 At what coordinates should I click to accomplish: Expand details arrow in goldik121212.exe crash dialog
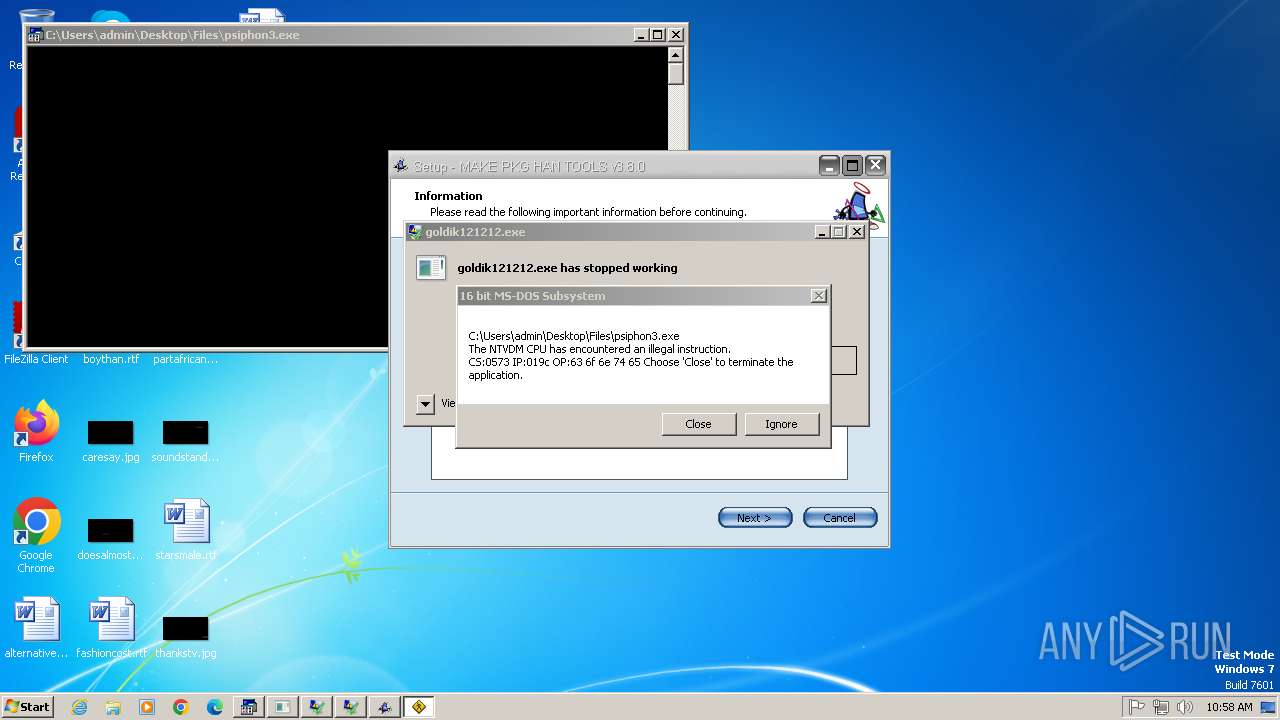(x=425, y=404)
